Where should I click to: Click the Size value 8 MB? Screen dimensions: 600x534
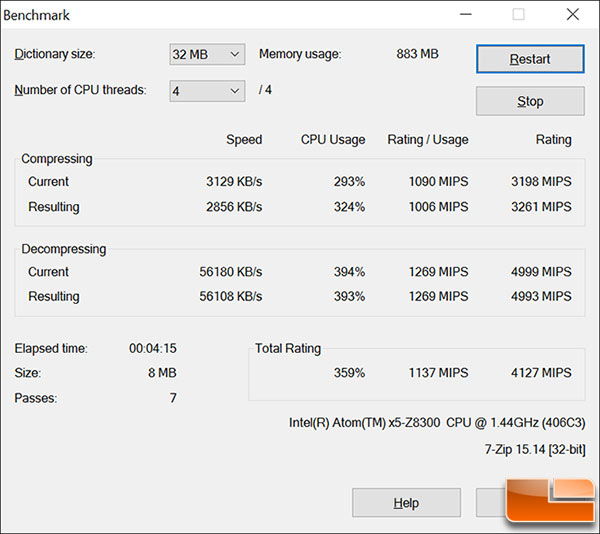162,373
